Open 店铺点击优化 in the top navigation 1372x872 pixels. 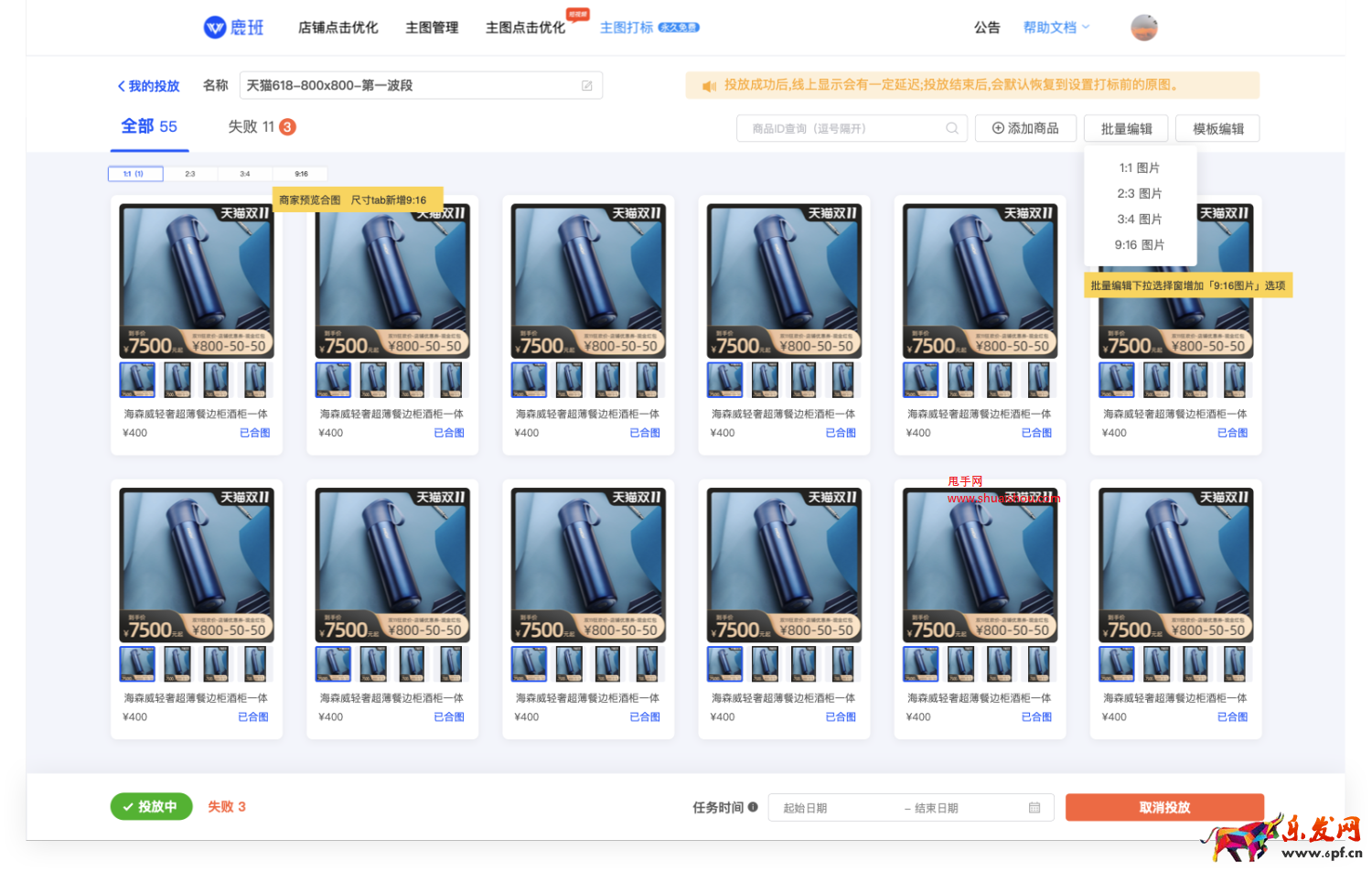(x=338, y=27)
